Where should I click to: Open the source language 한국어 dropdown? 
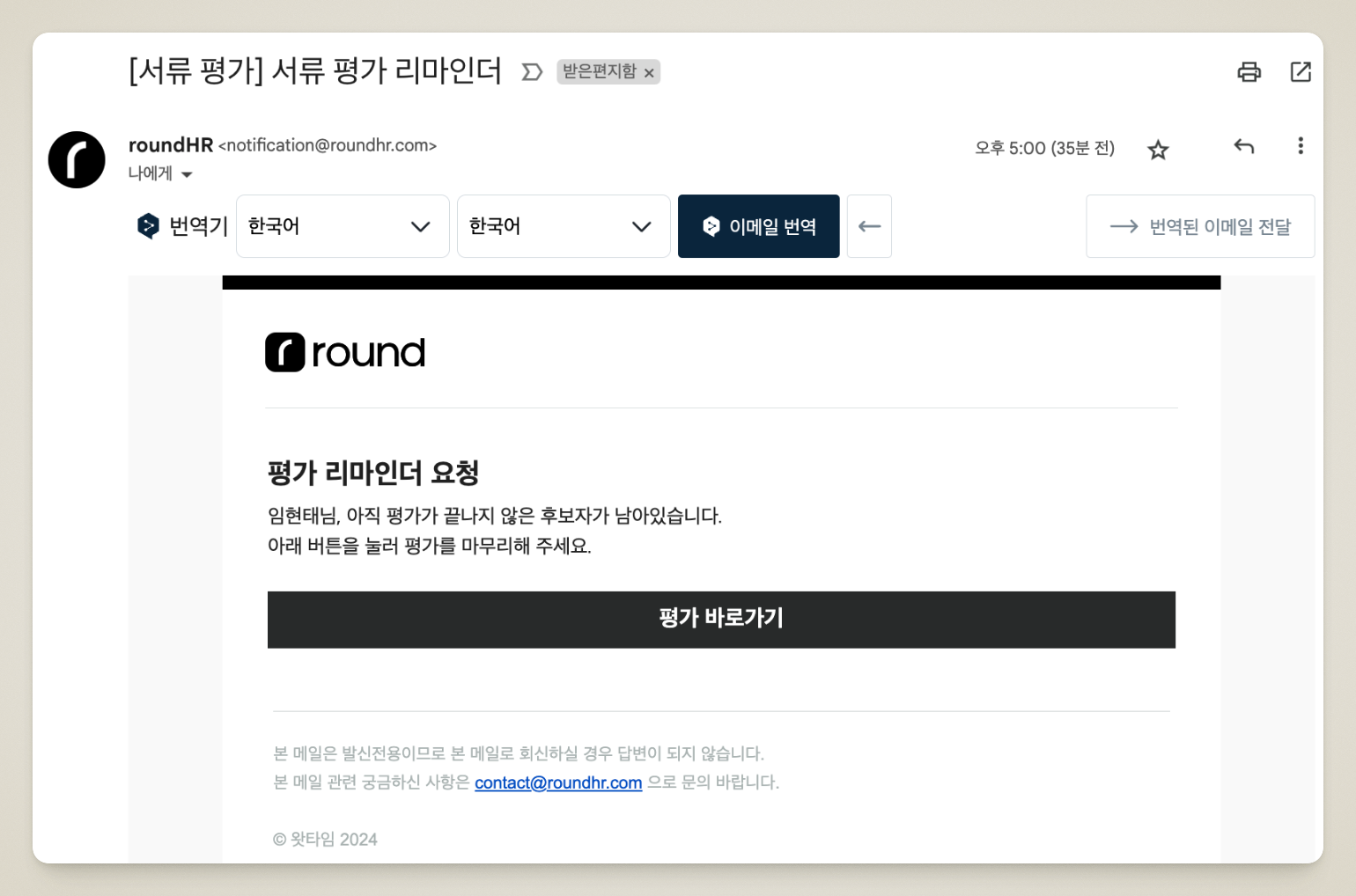tap(343, 226)
